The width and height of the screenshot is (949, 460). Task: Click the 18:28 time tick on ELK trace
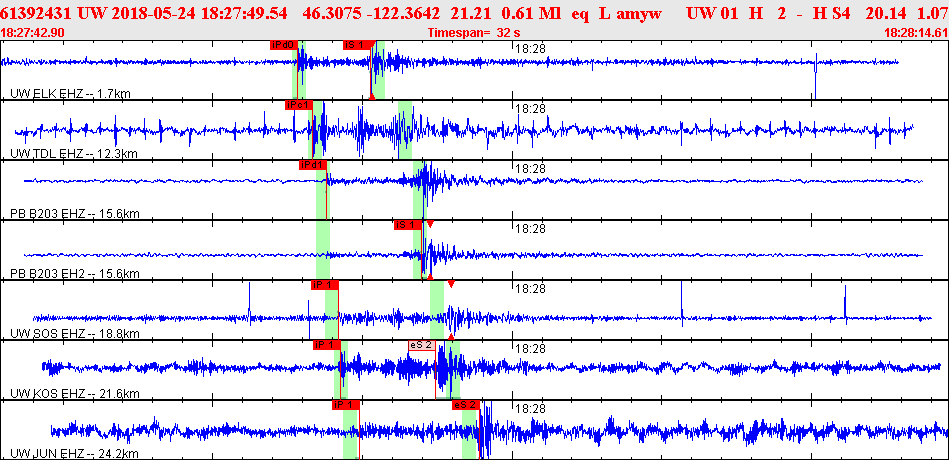pyautogui.click(x=530, y=49)
